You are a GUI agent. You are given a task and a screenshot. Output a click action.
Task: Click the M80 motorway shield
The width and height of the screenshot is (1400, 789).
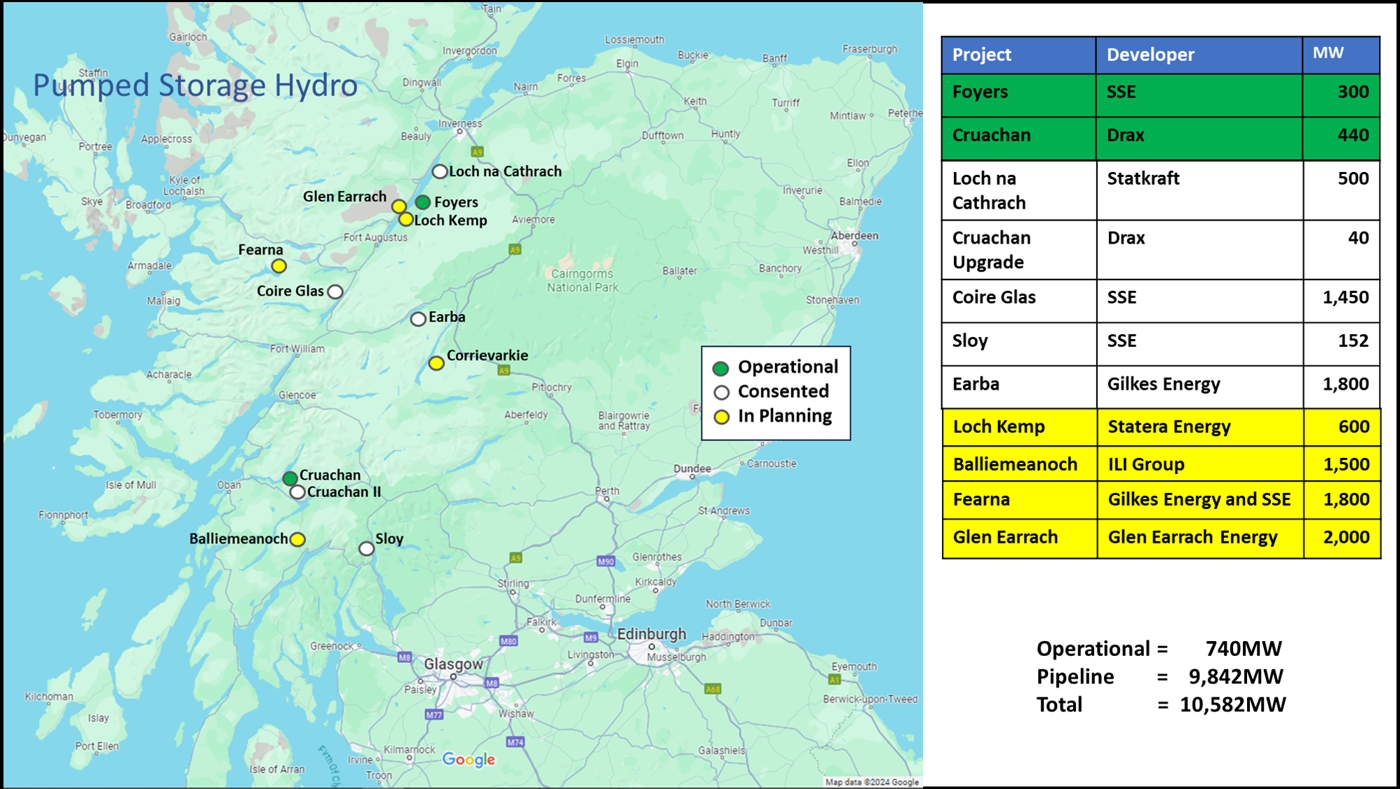click(x=509, y=640)
